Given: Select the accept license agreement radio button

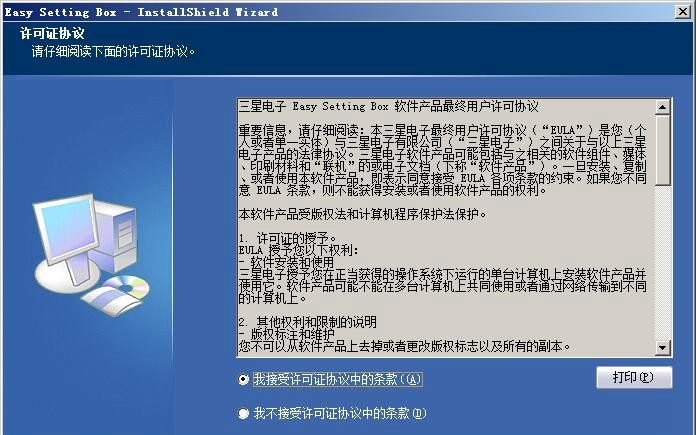Looking at the screenshot, I should pos(243,380).
